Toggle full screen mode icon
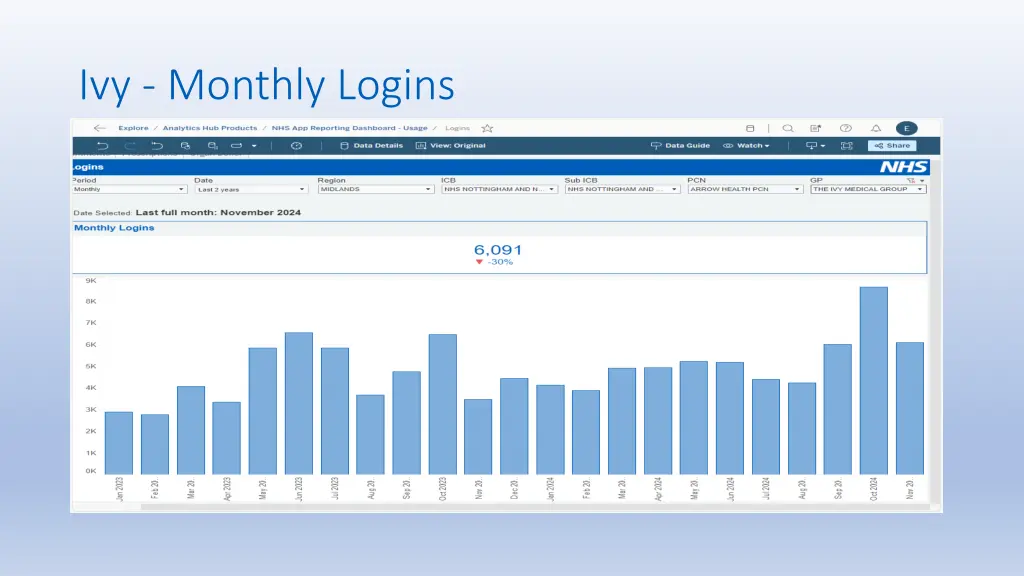The image size is (1024, 576). (846, 146)
